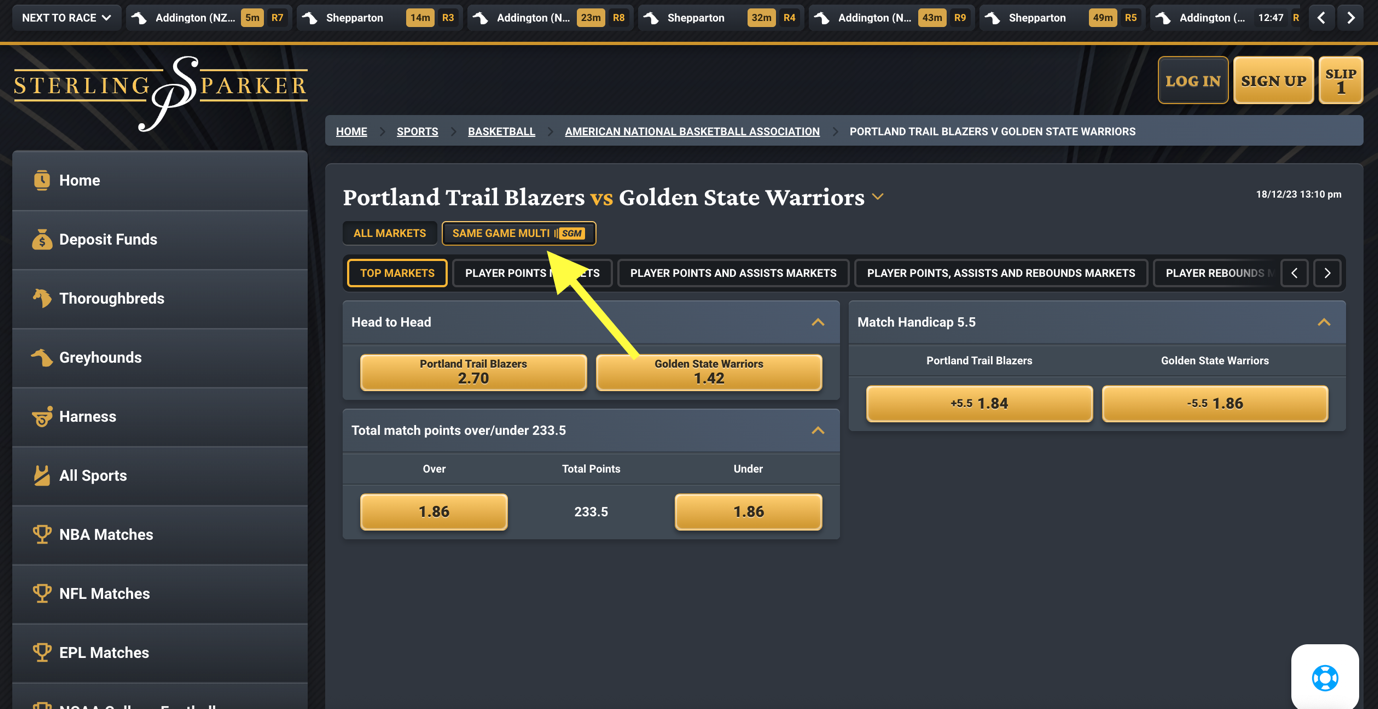
Task: Collapse the Match Handicap 5.5 panel
Action: tap(1324, 322)
